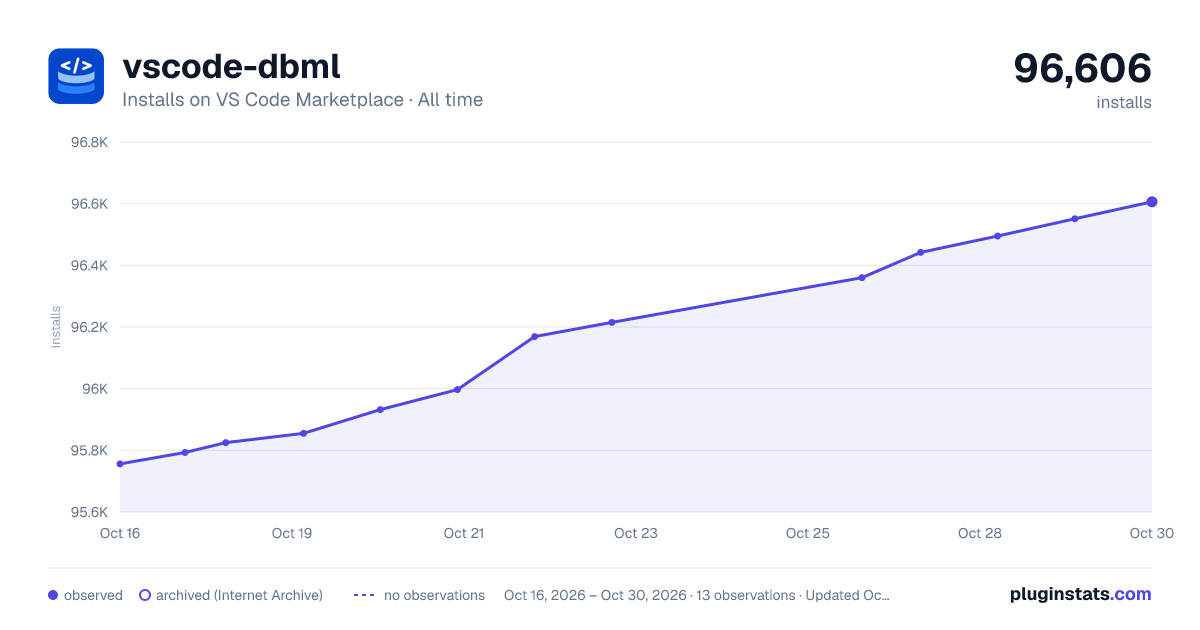The image size is (1200, 630).
Task: Click the date range and 13 observations footer text
Action: pos(697,595)
